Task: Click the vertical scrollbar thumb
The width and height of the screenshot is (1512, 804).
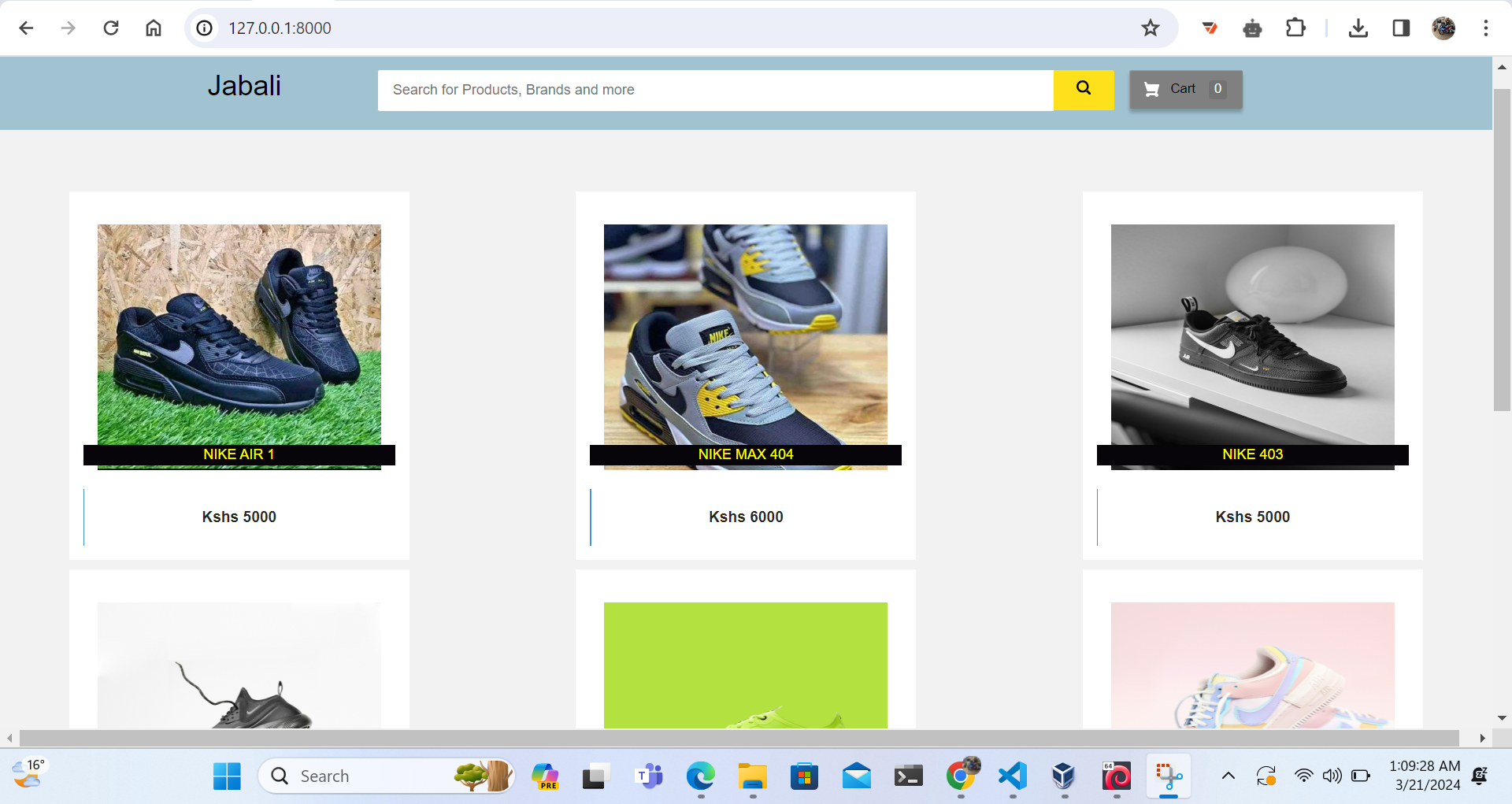Action: (x=1502, y=250)
